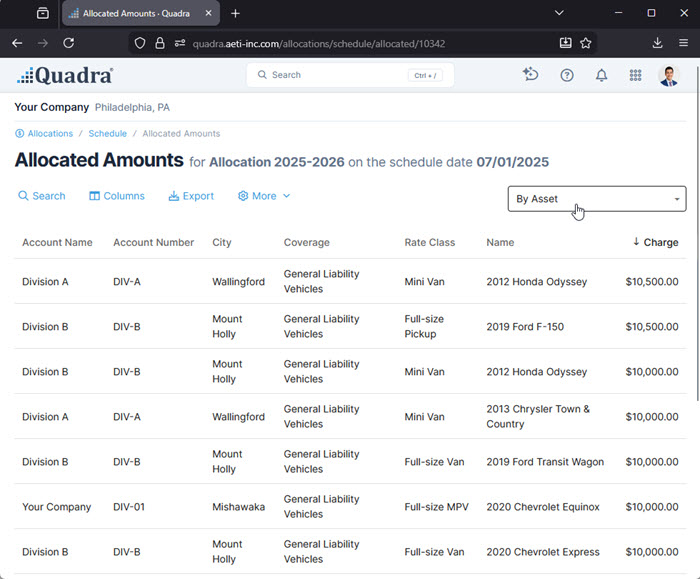
Task: Open the Columns chooser
Action: pos(117,196)
